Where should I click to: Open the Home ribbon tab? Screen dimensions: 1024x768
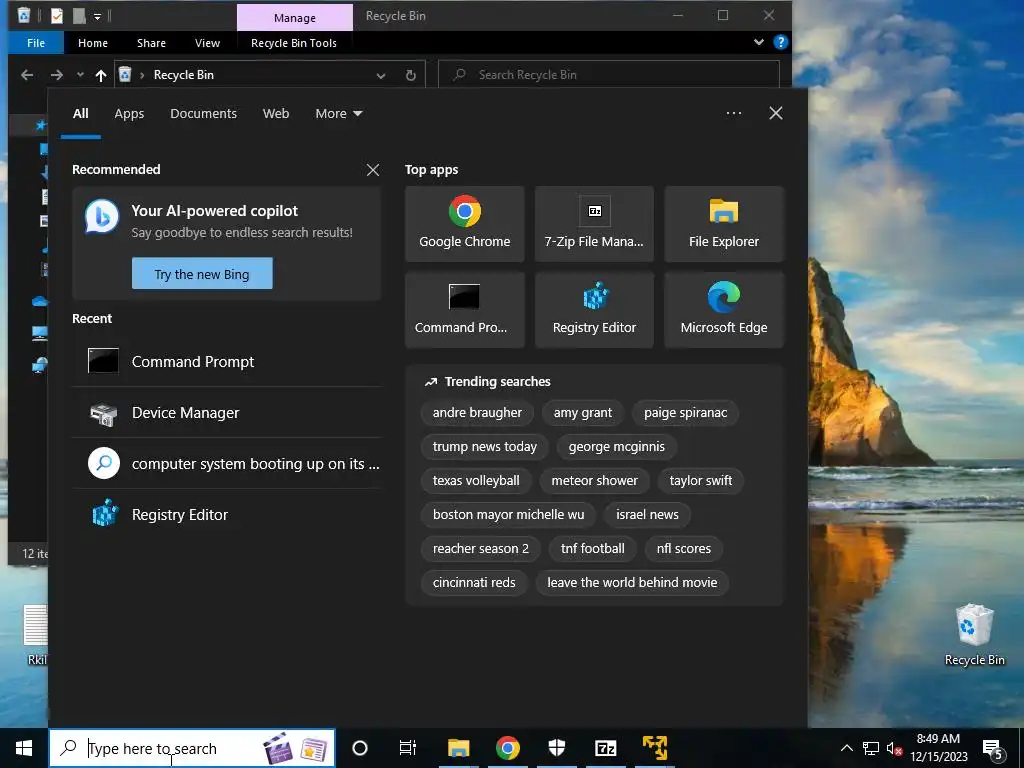93,43
